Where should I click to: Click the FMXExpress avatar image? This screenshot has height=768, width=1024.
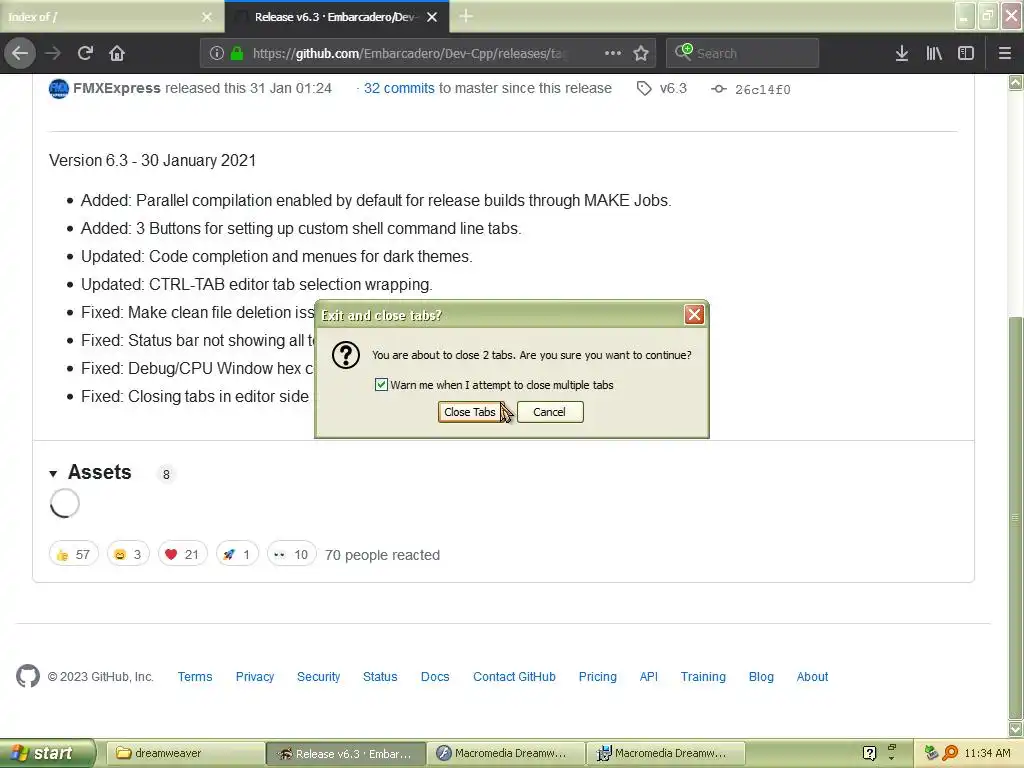coord(59,88)
